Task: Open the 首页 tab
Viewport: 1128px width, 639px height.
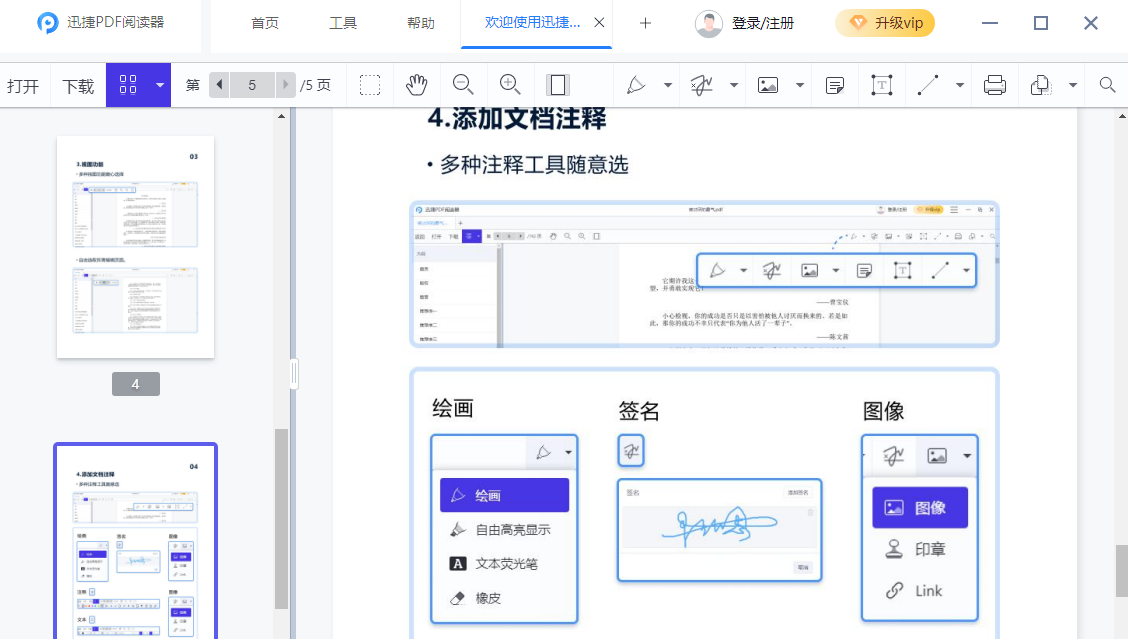Action: 265,23
